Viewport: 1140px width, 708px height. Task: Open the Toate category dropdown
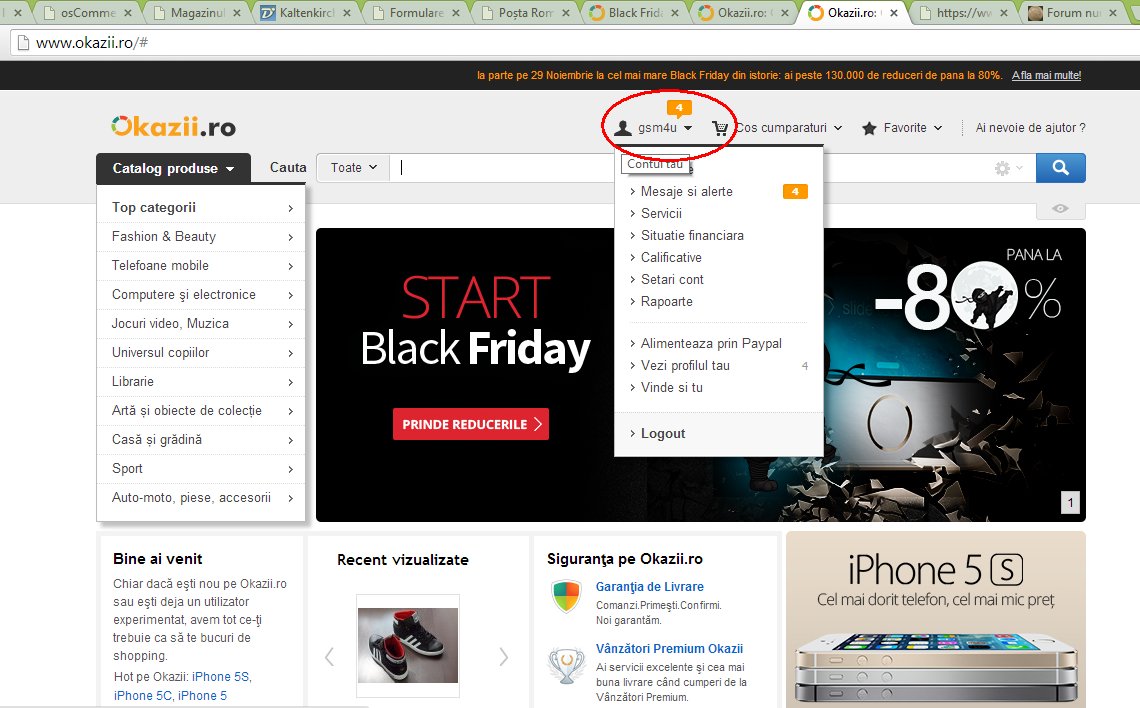point(353,168)
